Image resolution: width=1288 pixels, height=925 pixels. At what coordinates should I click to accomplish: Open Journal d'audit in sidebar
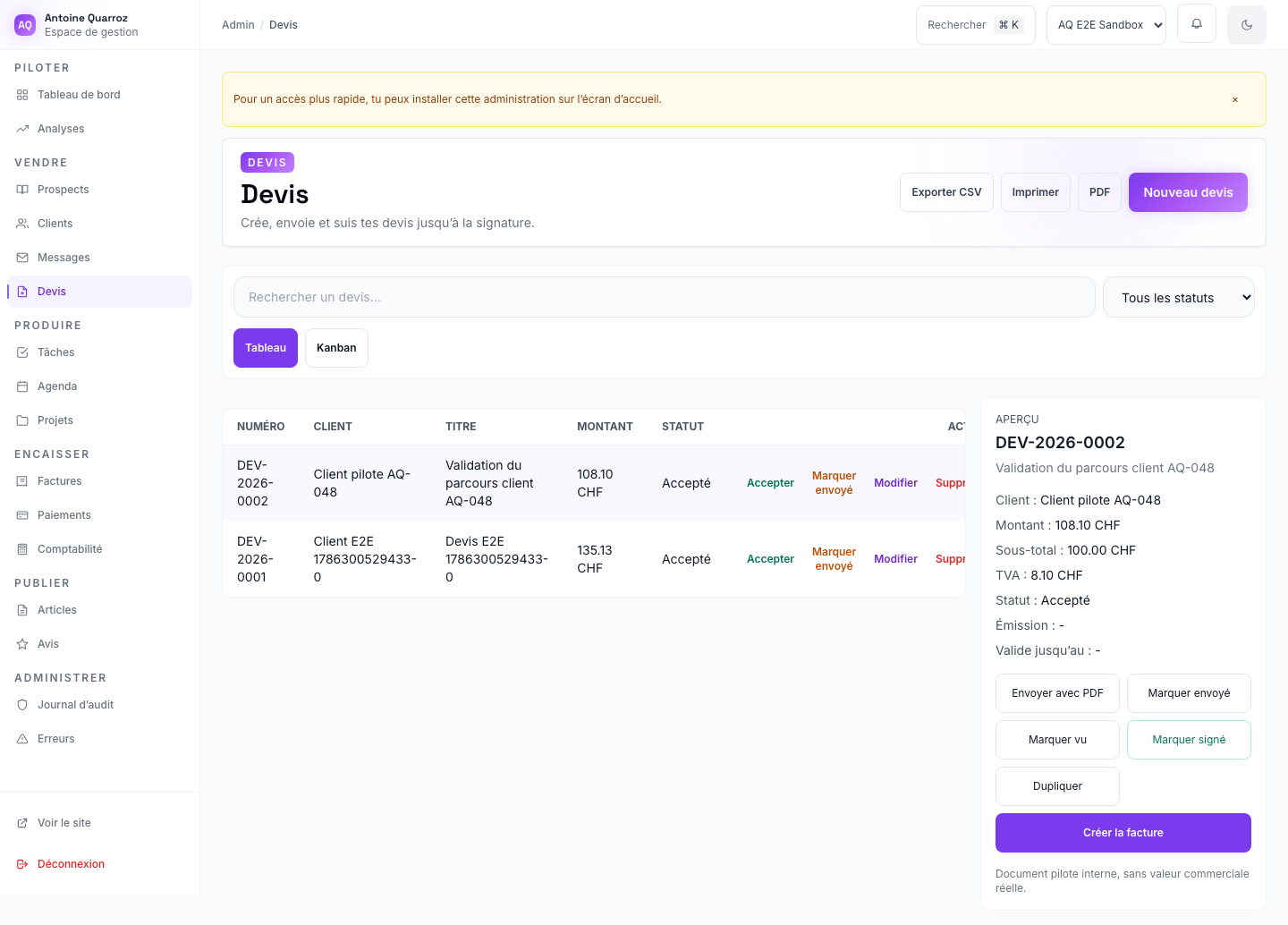tap(99, 705)
